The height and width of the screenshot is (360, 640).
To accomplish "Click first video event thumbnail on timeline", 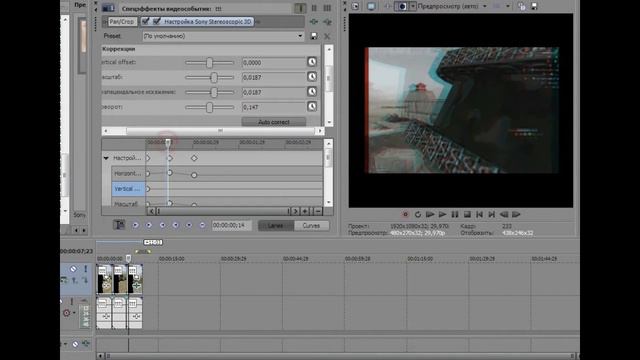I will (x=104, y=279).
